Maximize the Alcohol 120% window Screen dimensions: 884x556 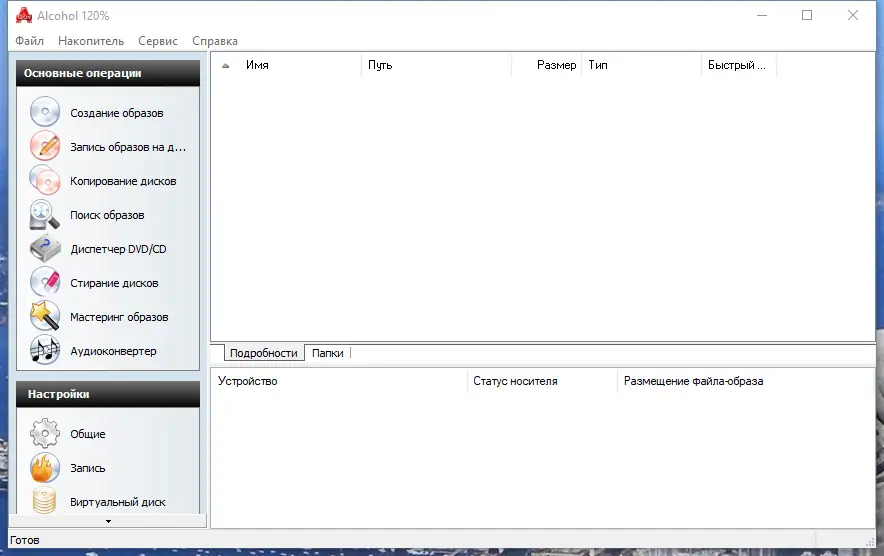[807, 15]
